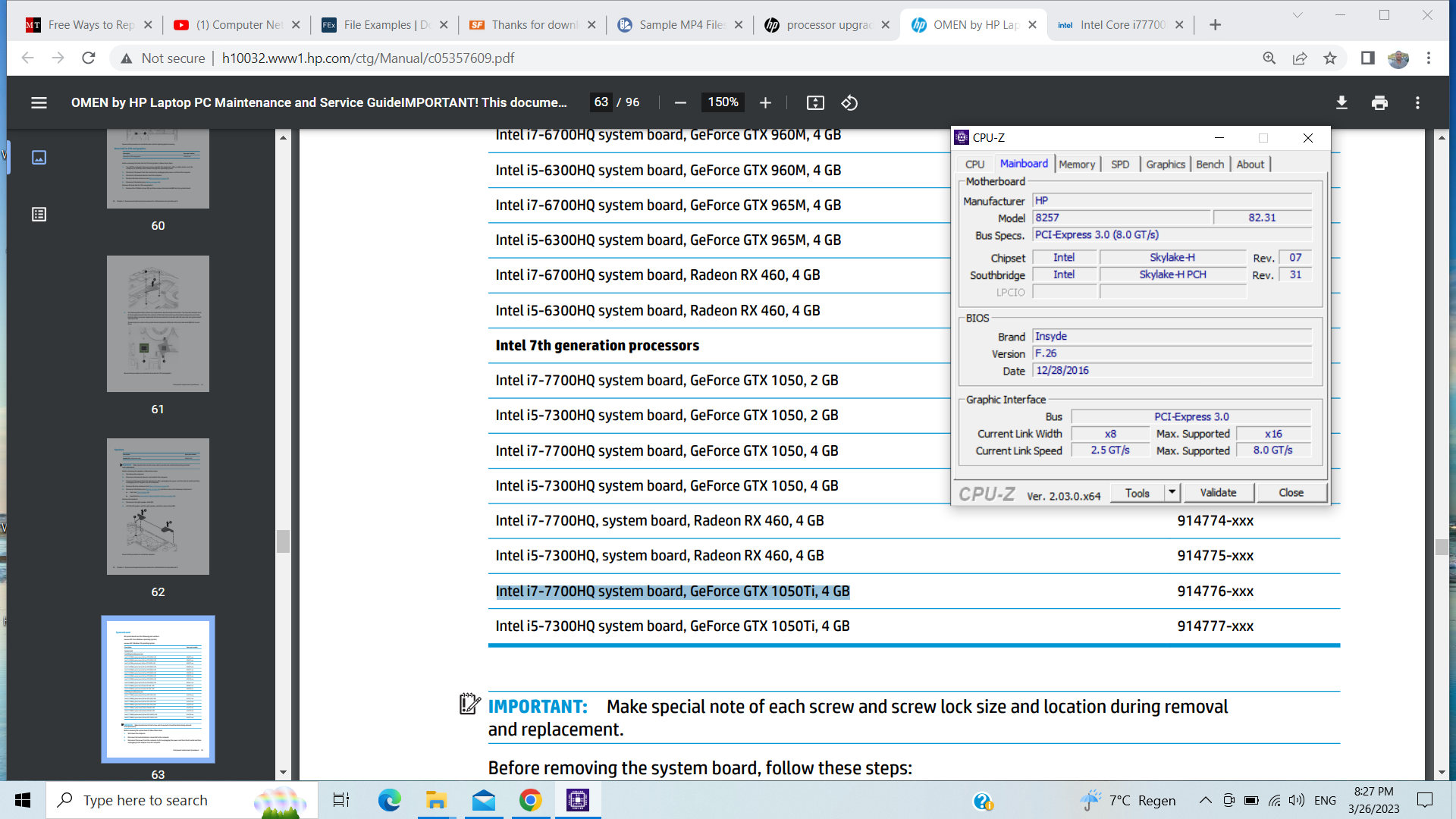Zoom out the PDF using the minus icon
This screenshot has height=819, width=1456.
[680, 102]
